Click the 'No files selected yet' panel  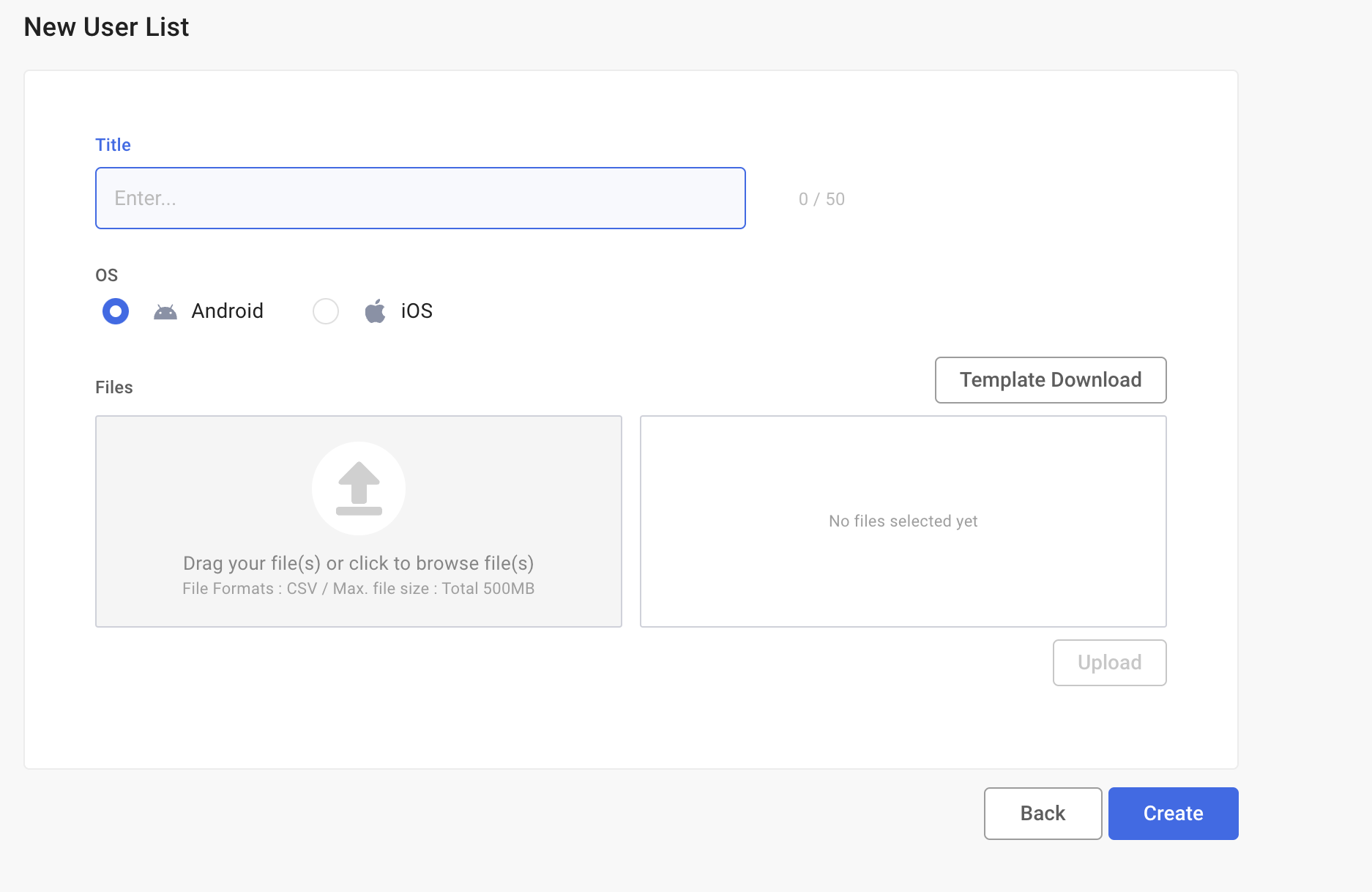point(903,521)
